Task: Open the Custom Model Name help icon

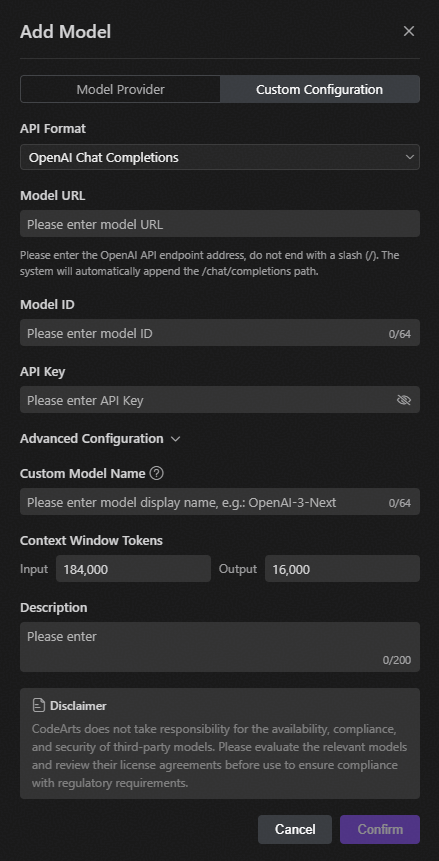Action: [157, 473]
